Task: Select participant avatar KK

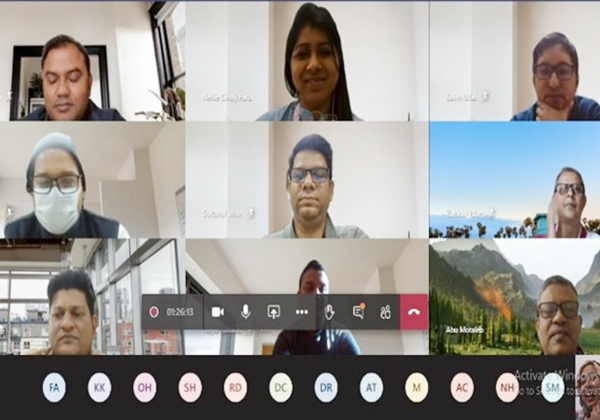Action: tap(100, 388)
